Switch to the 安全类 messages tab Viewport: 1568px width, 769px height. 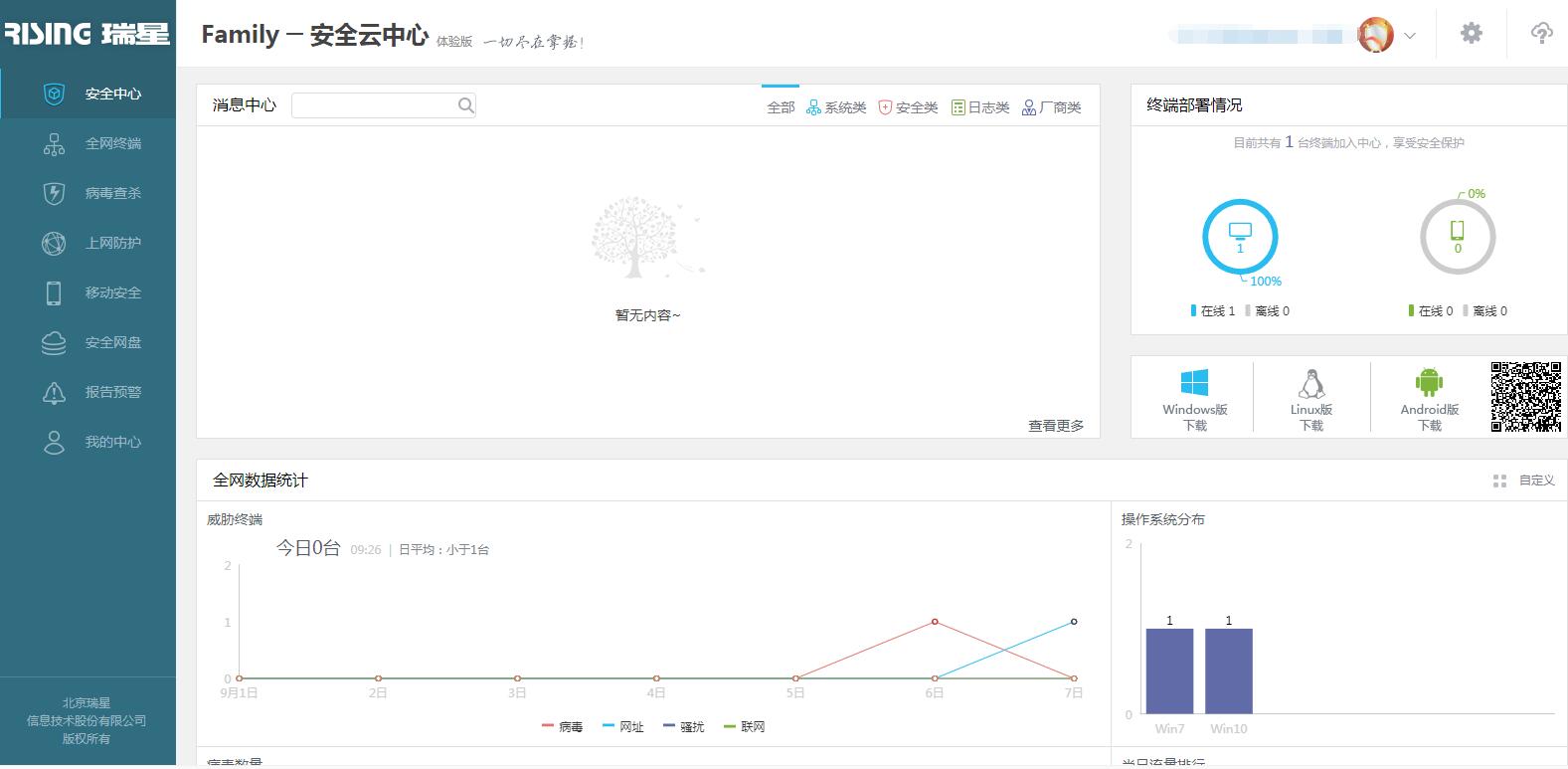(908, 107)
